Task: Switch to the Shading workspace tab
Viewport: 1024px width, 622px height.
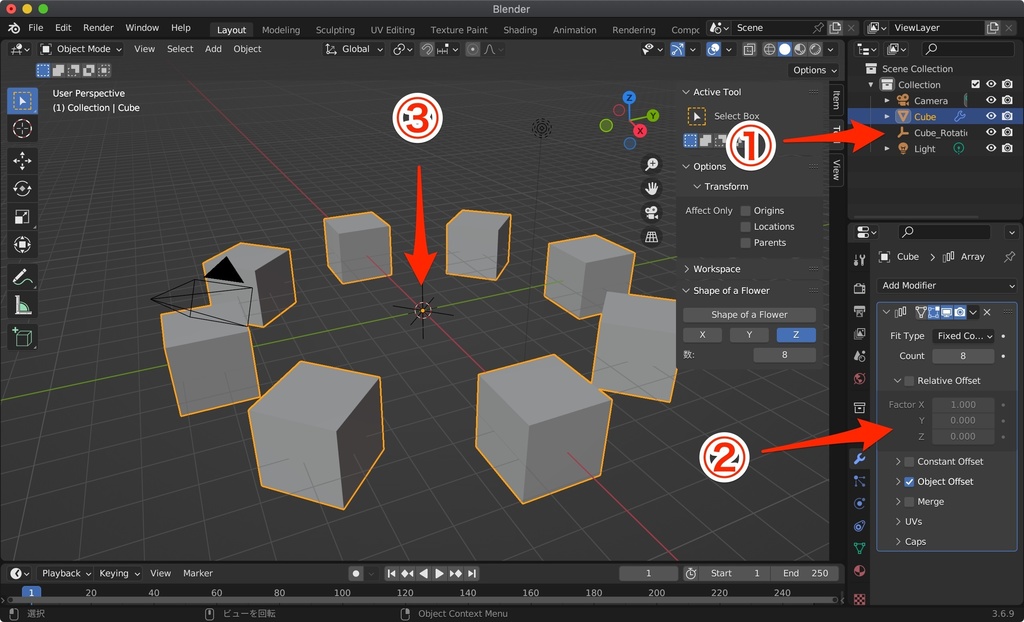Action: click(520, 29)
